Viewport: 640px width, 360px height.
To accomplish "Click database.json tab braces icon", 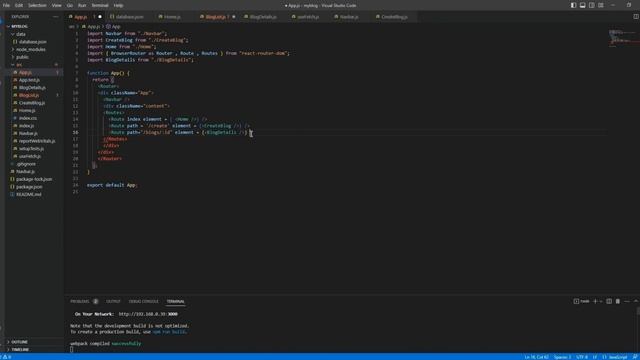I will point(112,17).
